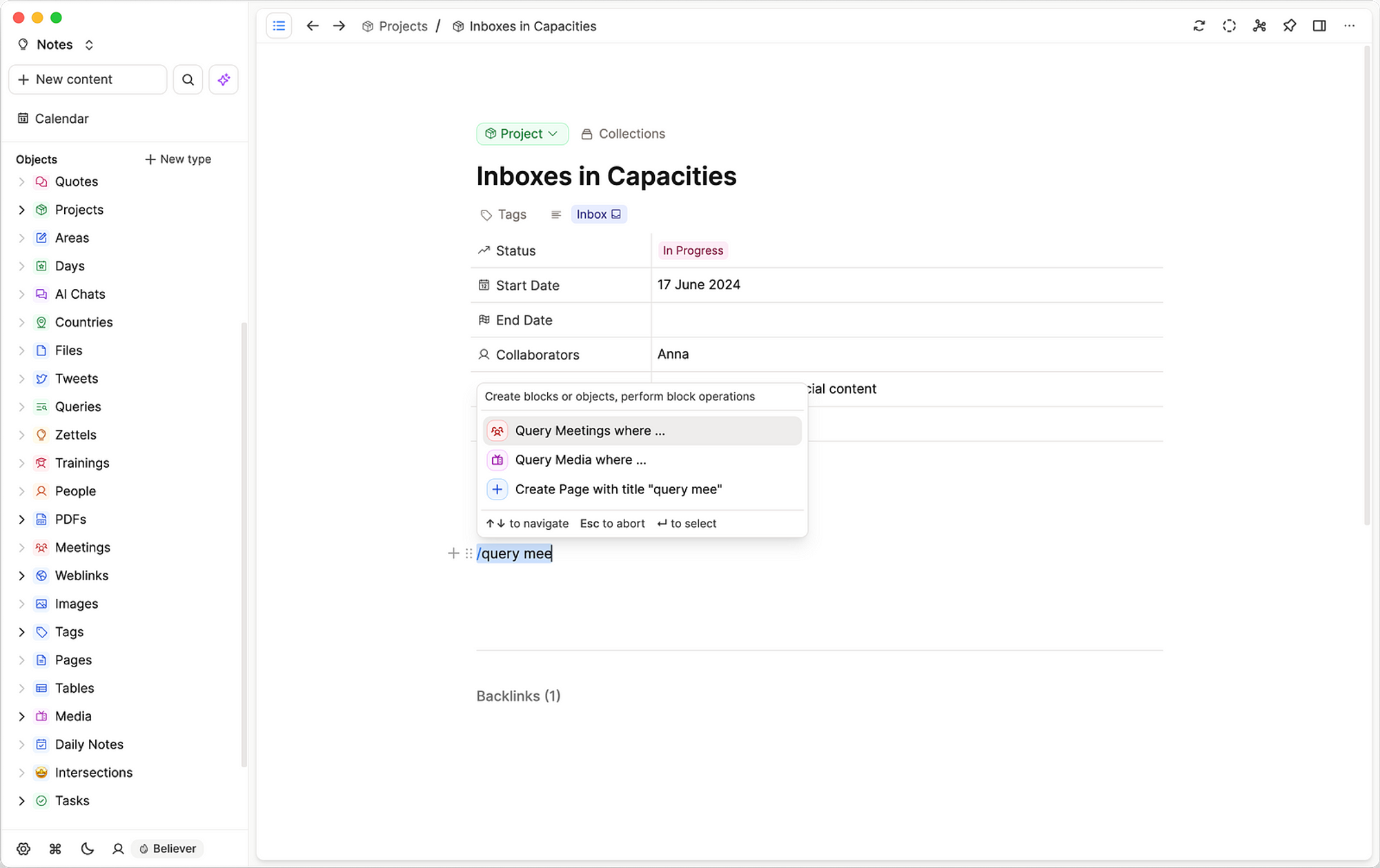Click the Meetings icon in sidebar
Viewport: 1380px width, 868px height.
pyautogui.click(x=41, y=547)
